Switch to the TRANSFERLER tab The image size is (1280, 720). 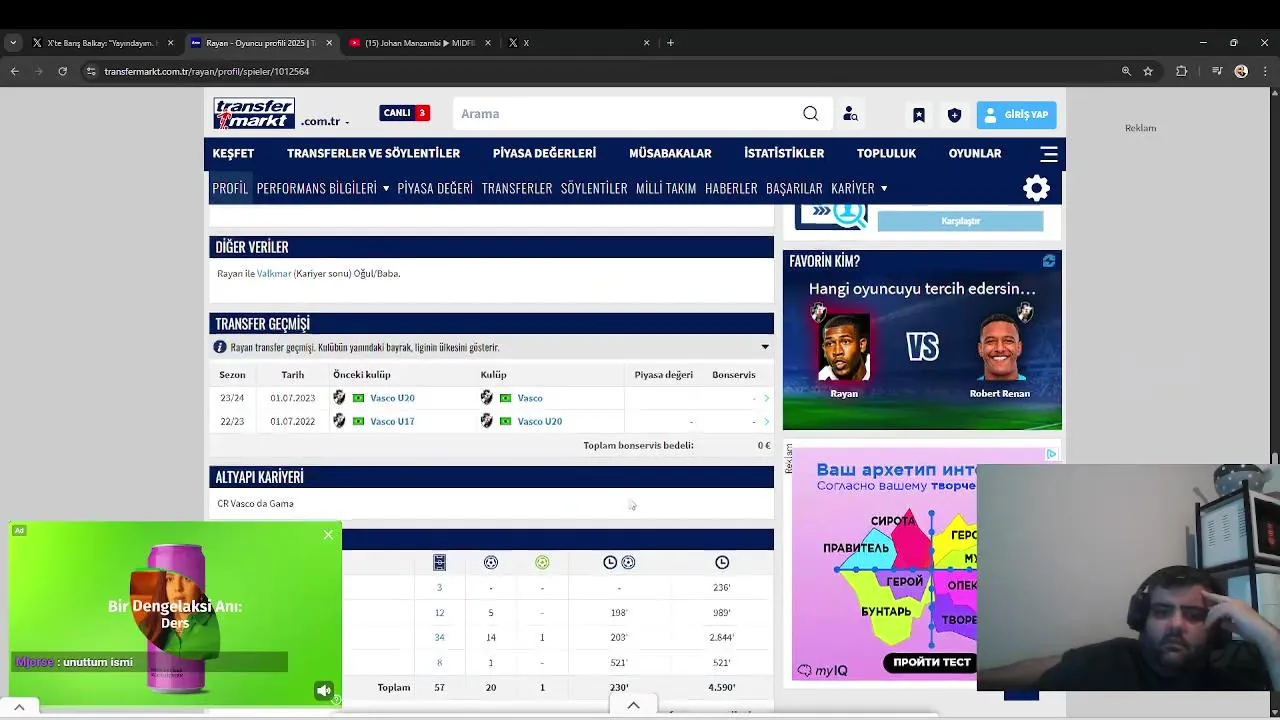coord(517,188)
